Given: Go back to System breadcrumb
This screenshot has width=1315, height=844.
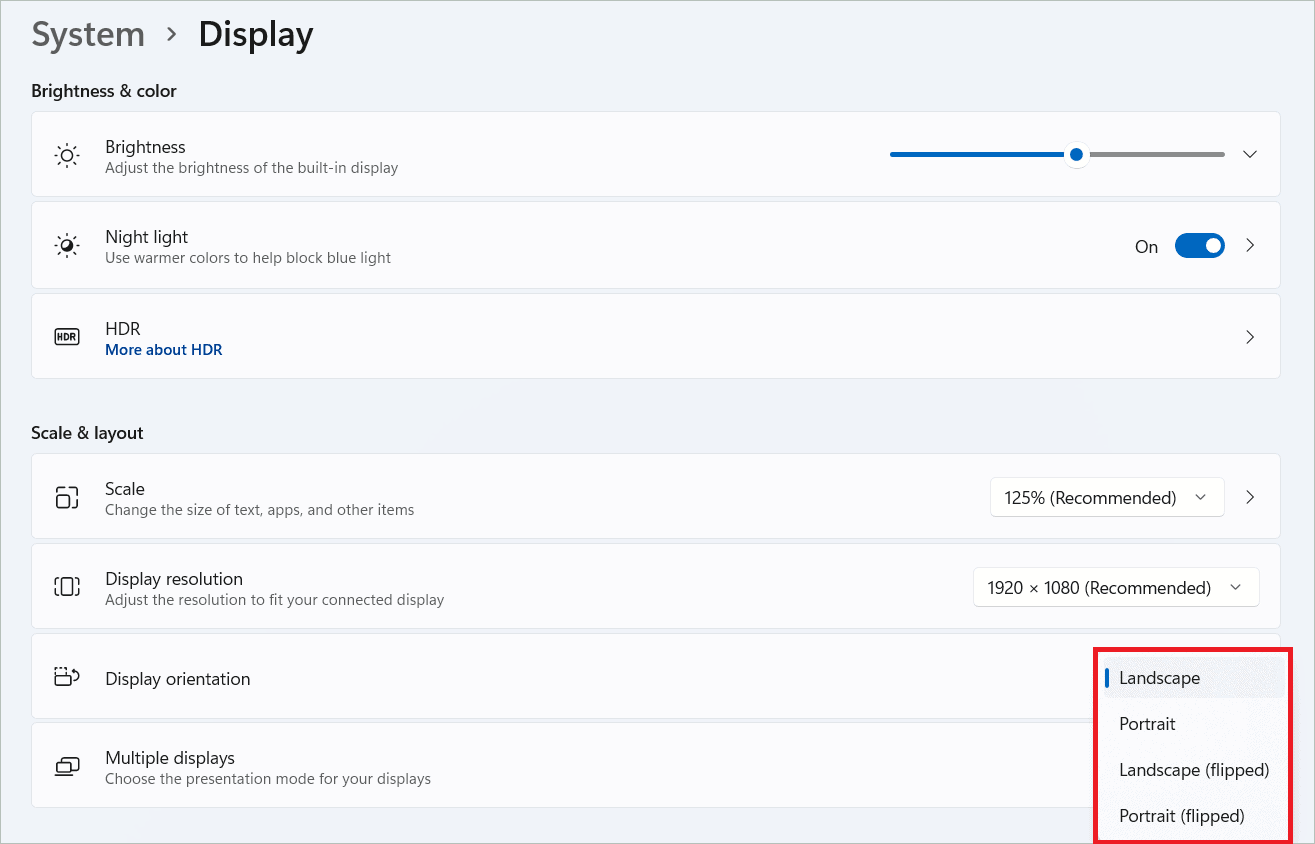Looking at the screenshot, I should (x=88, y=34).
